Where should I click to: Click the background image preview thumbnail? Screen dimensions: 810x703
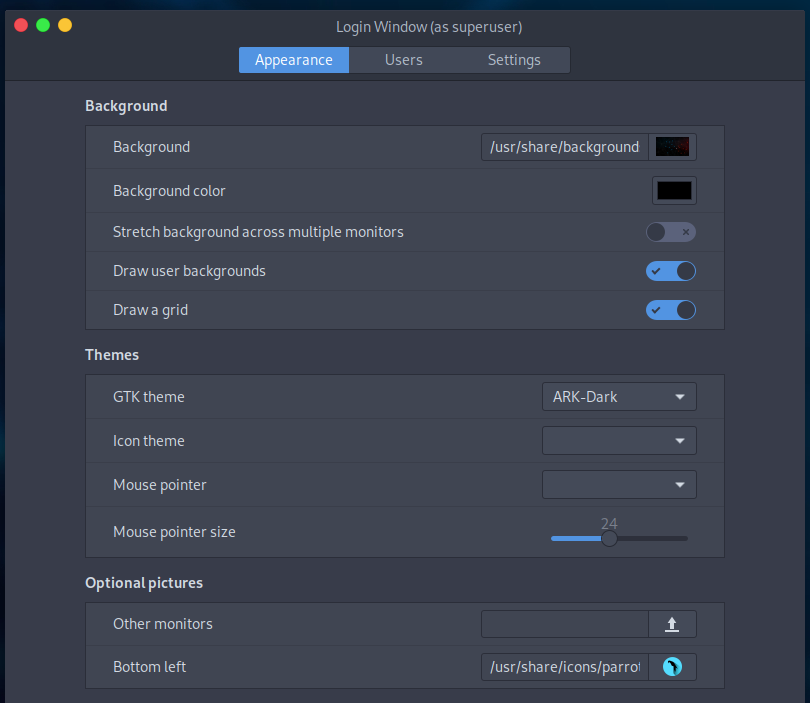pyautogui.click(x=673, y=147)
